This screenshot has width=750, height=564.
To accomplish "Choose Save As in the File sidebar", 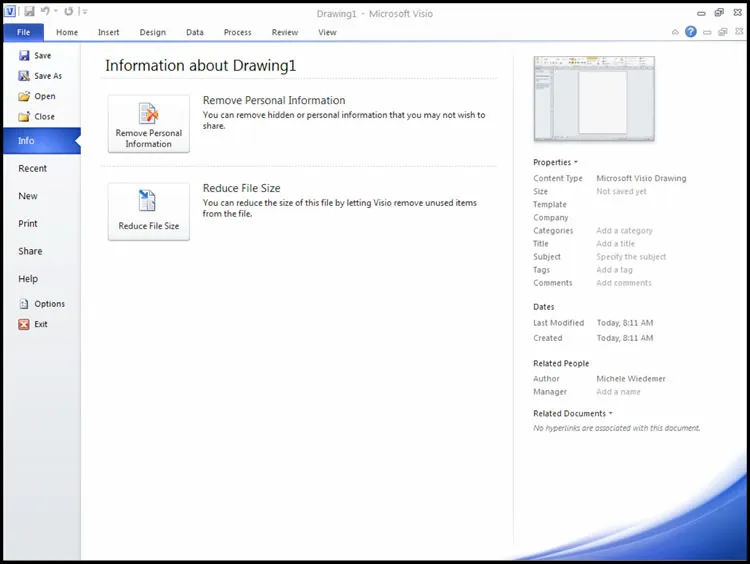I will coord(40,76).
